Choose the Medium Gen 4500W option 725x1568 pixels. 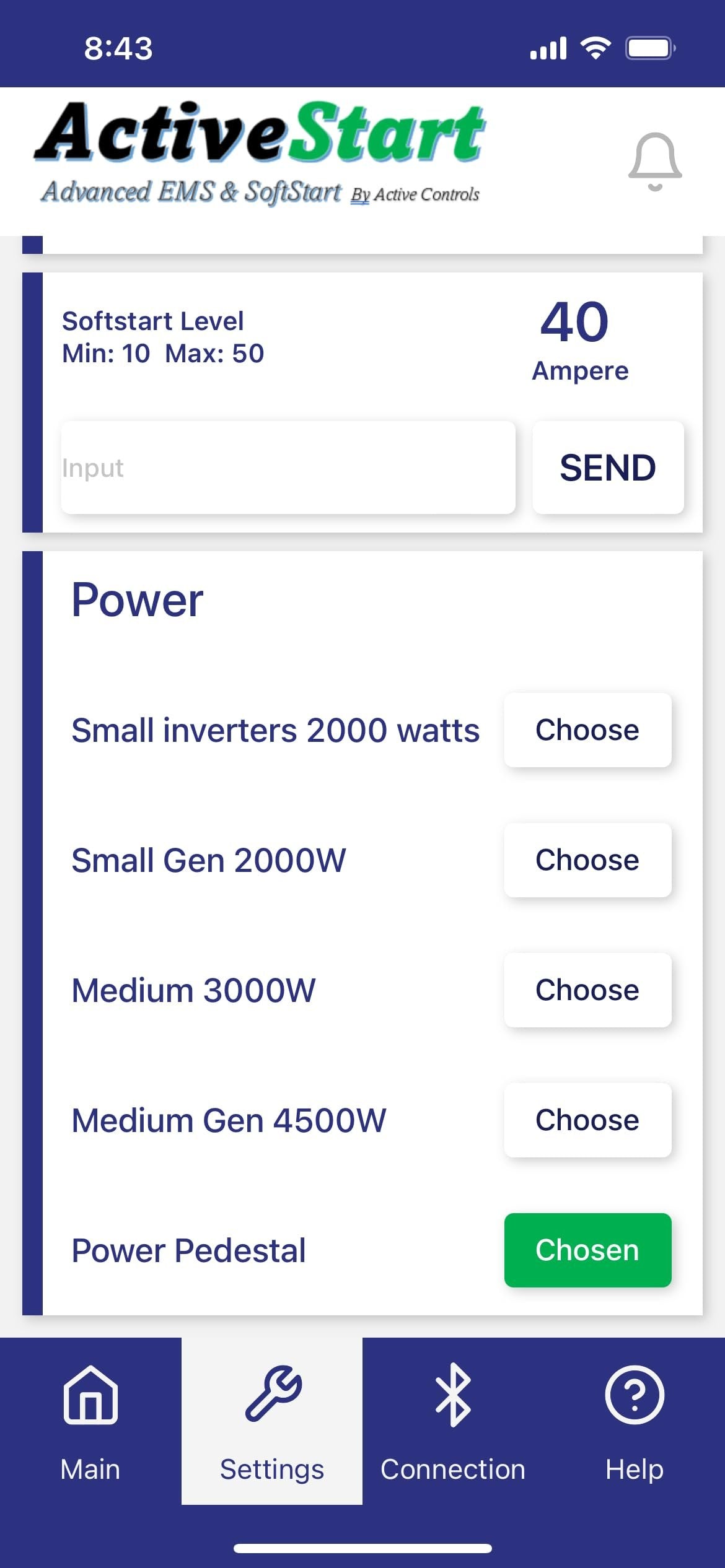pos(587,1120)
